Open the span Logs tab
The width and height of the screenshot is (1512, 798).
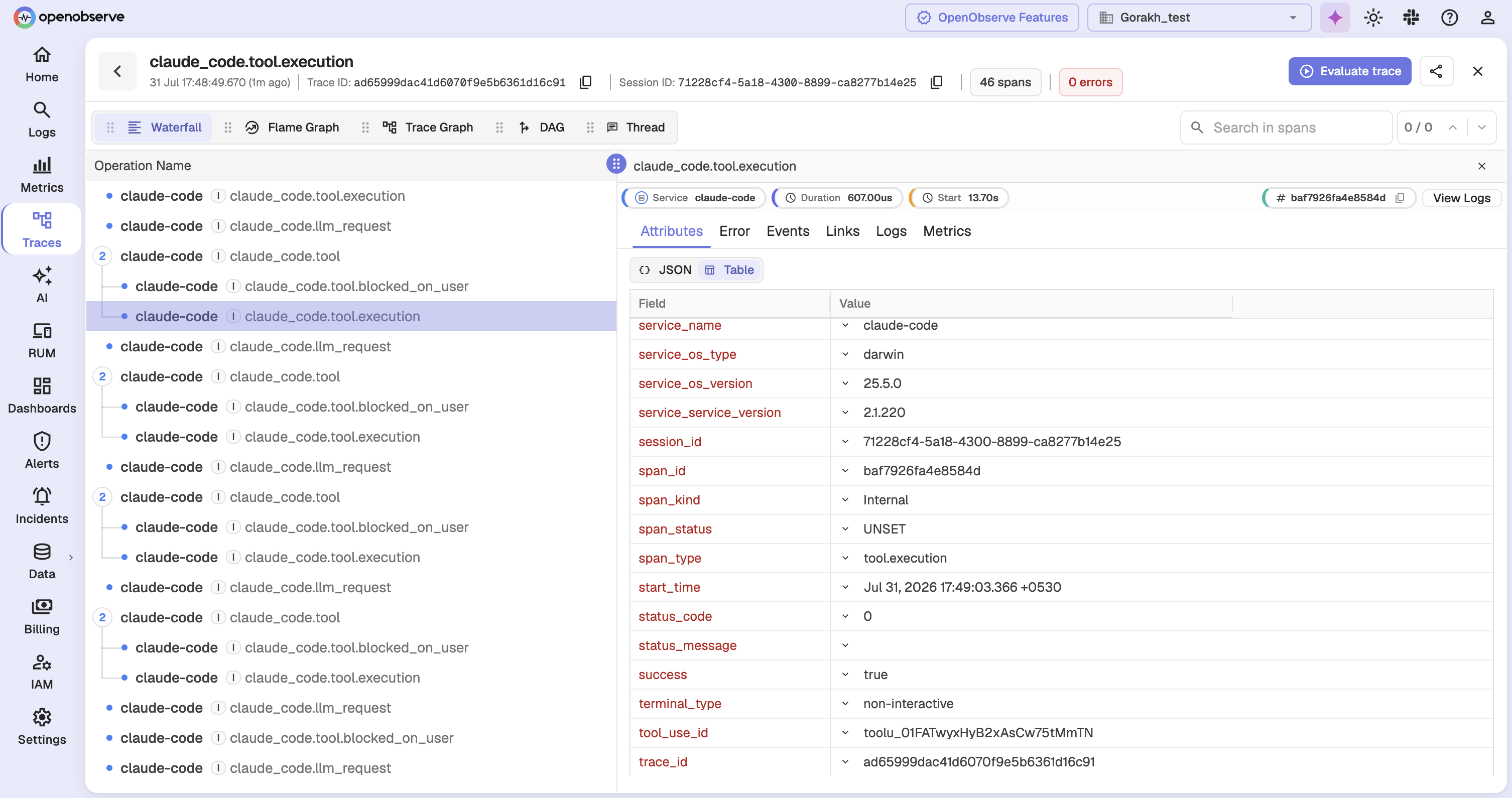tap(891, 231)
